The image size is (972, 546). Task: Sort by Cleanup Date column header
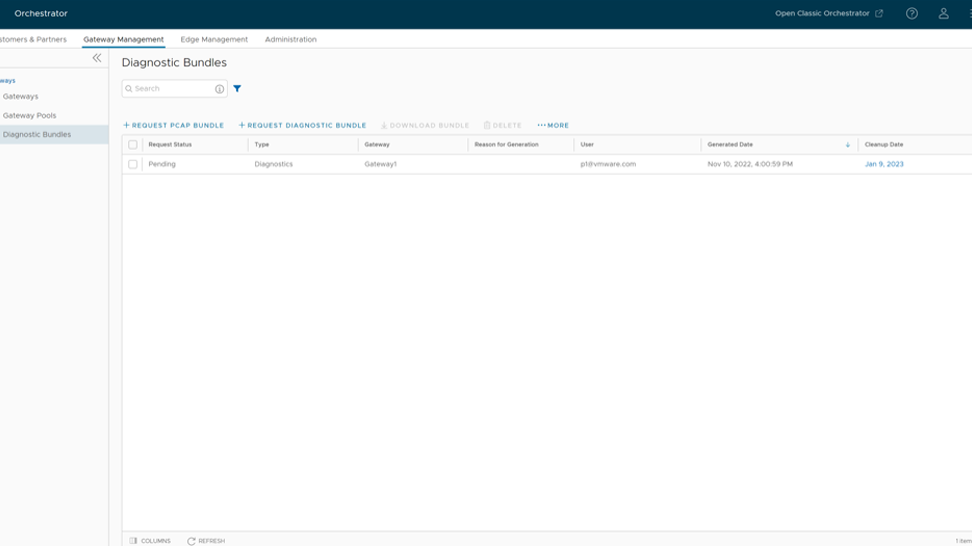[x=884, y=144]
